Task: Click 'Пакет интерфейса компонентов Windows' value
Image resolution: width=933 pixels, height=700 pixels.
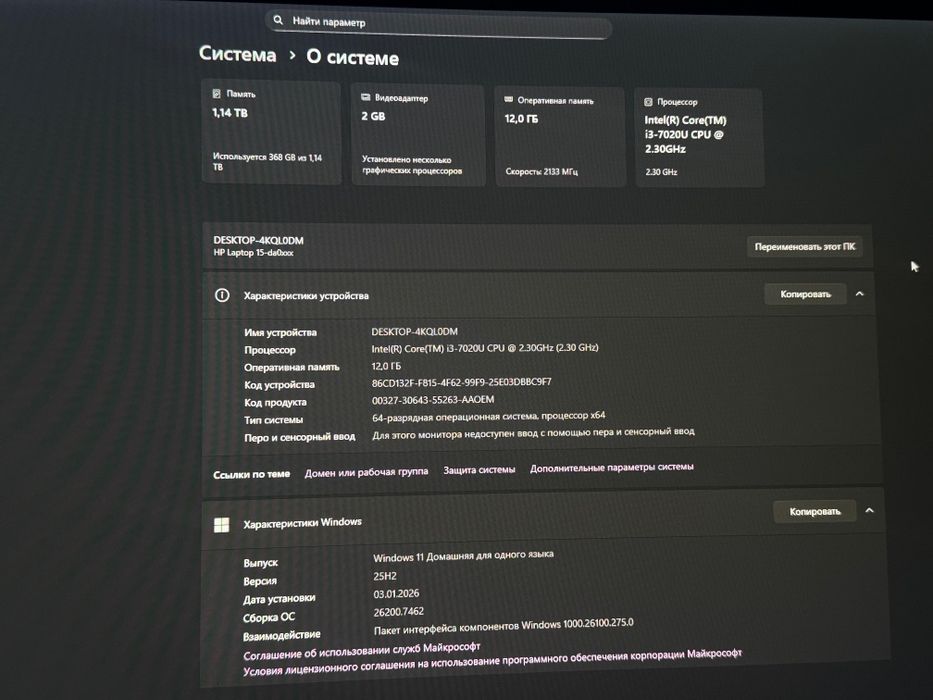Action: point(503,626)
